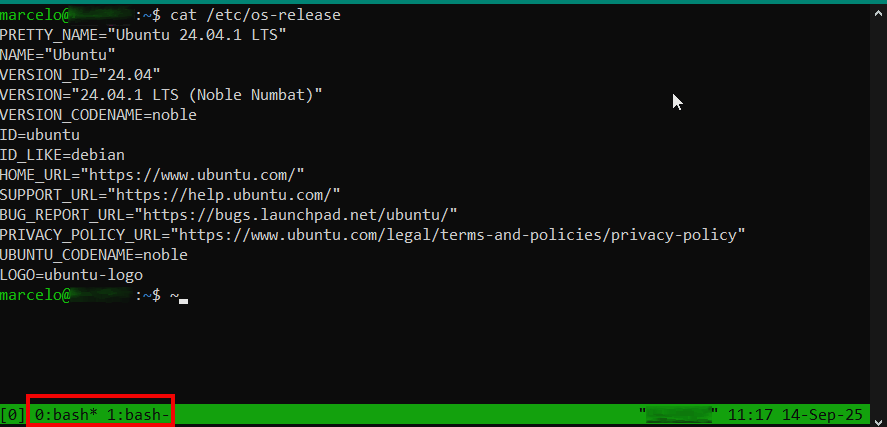Image resolution: width=887 pixels, height=427 pixels.
Task: Open the privacy policy URL
Action: pos(459,234)
